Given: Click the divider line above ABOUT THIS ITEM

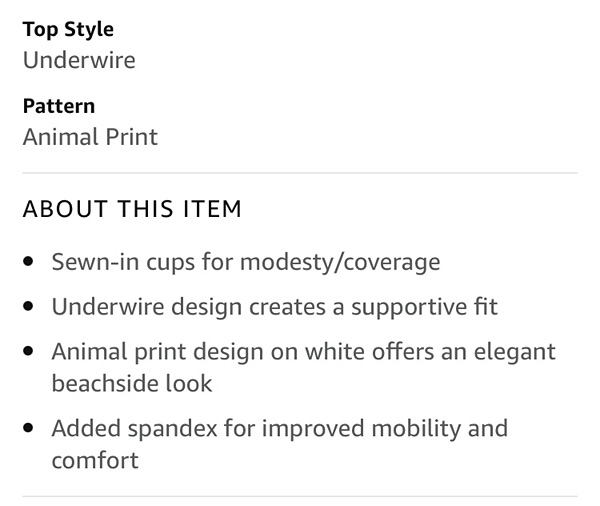Looking at the screenshot, I should [x=300, y=173].
